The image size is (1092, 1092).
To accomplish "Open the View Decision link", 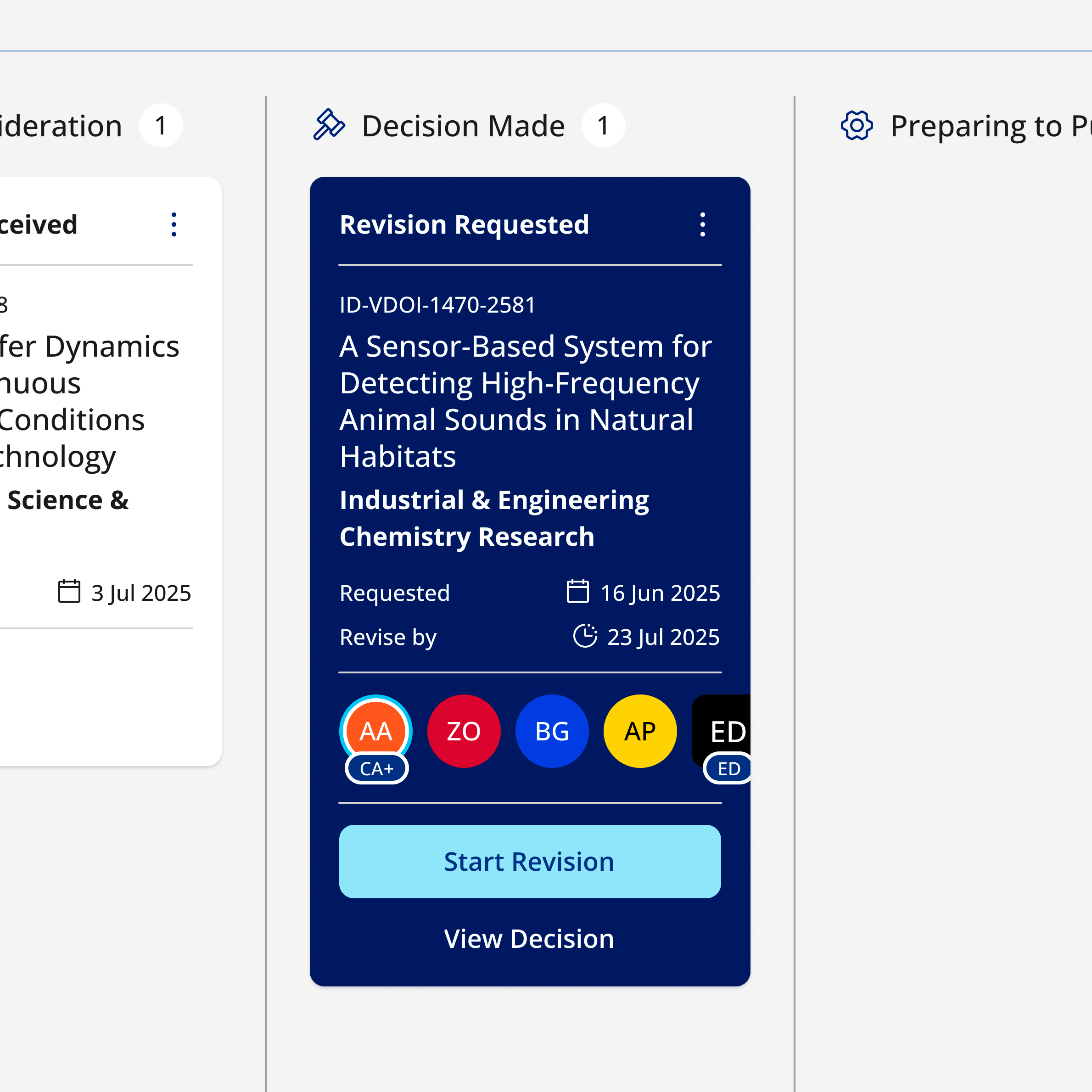I will [529, 939].
